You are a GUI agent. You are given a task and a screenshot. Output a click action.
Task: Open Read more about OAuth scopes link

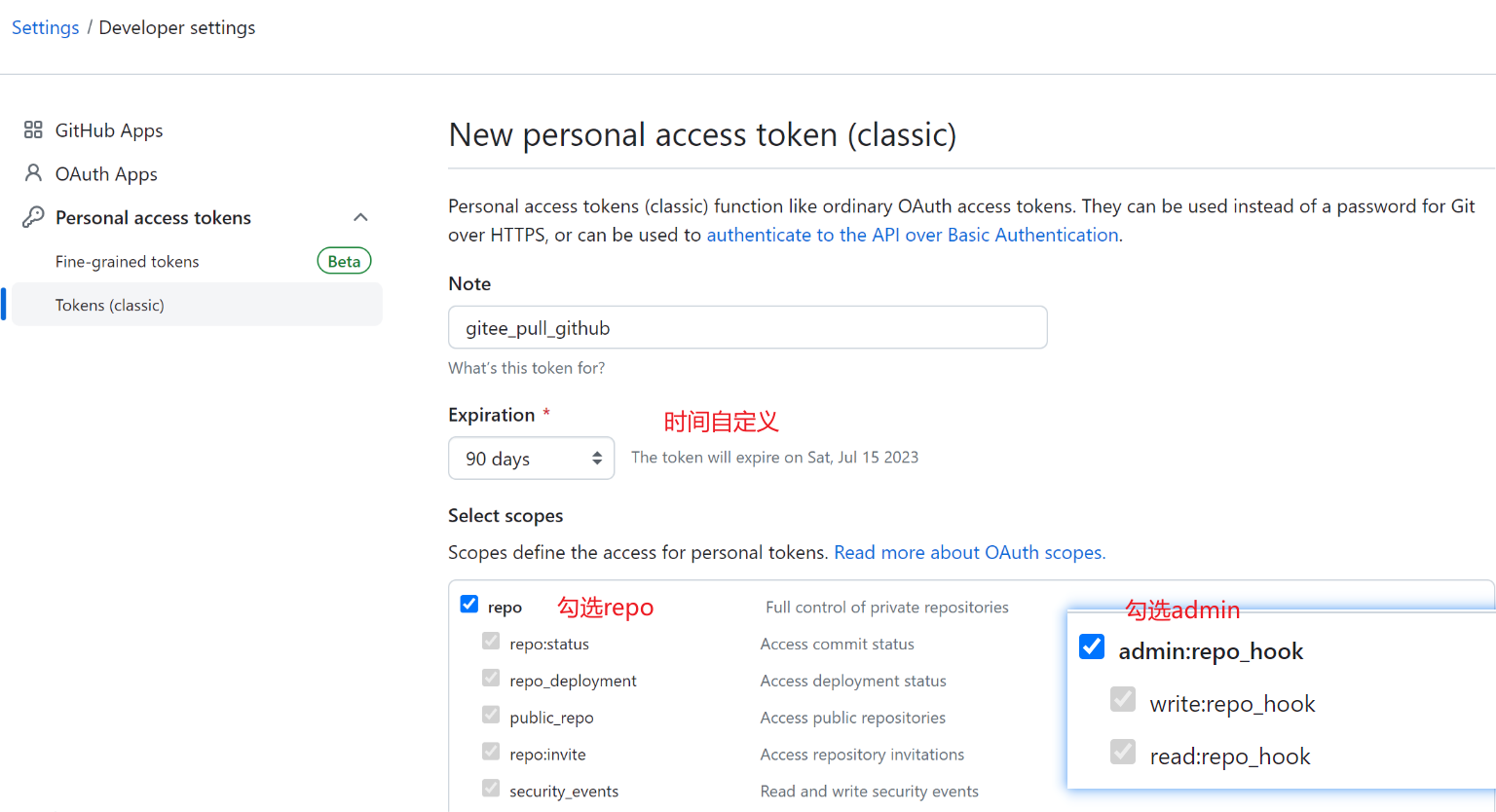[969, 552]
